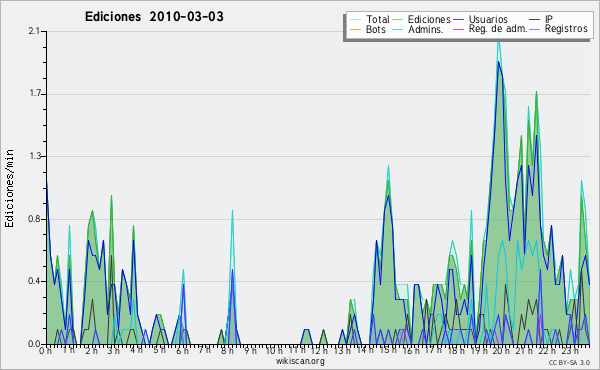Click the 3 h axis tick label

coord(113,350)
